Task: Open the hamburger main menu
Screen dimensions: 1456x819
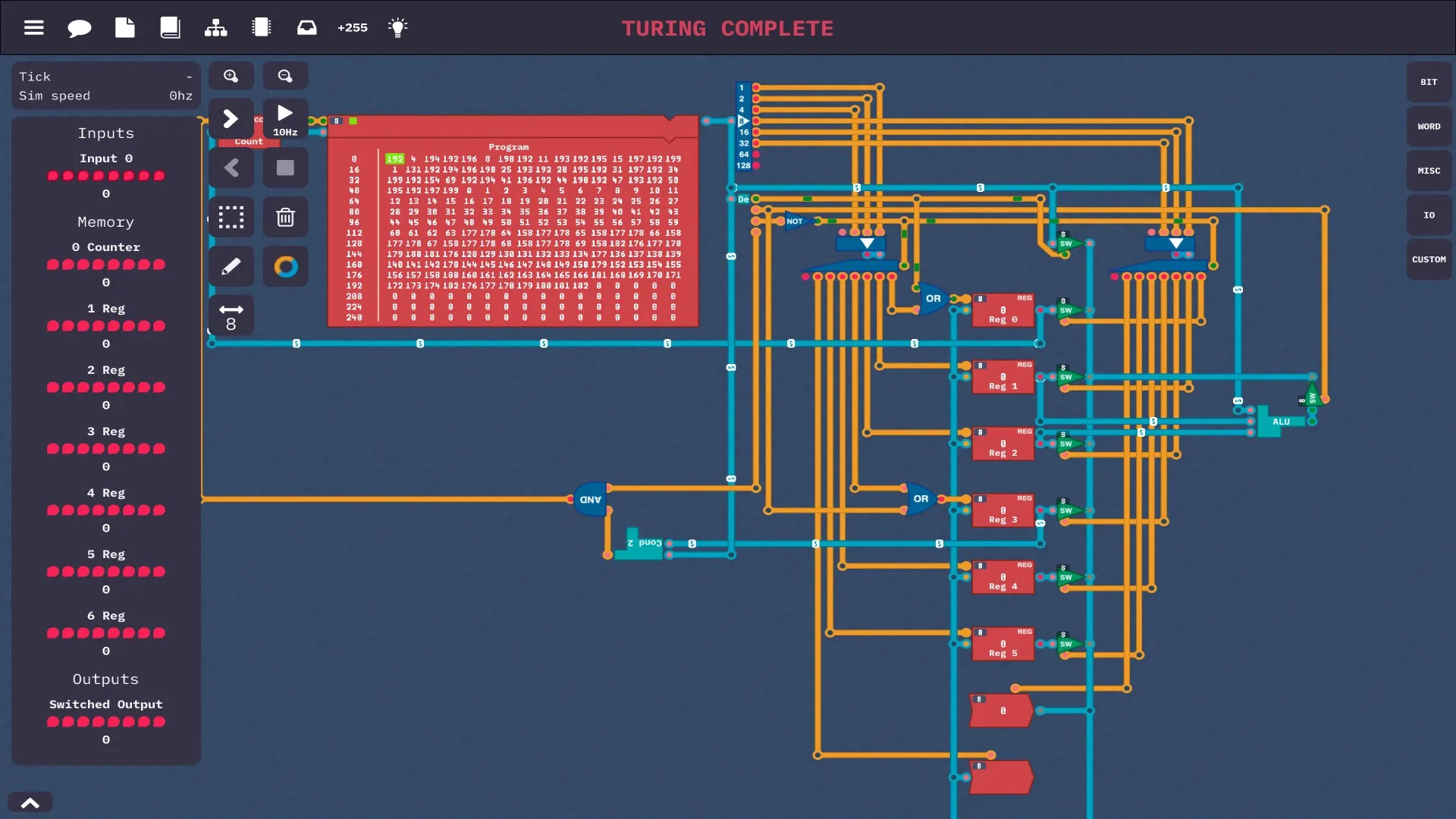Action: tap(33, 28)
